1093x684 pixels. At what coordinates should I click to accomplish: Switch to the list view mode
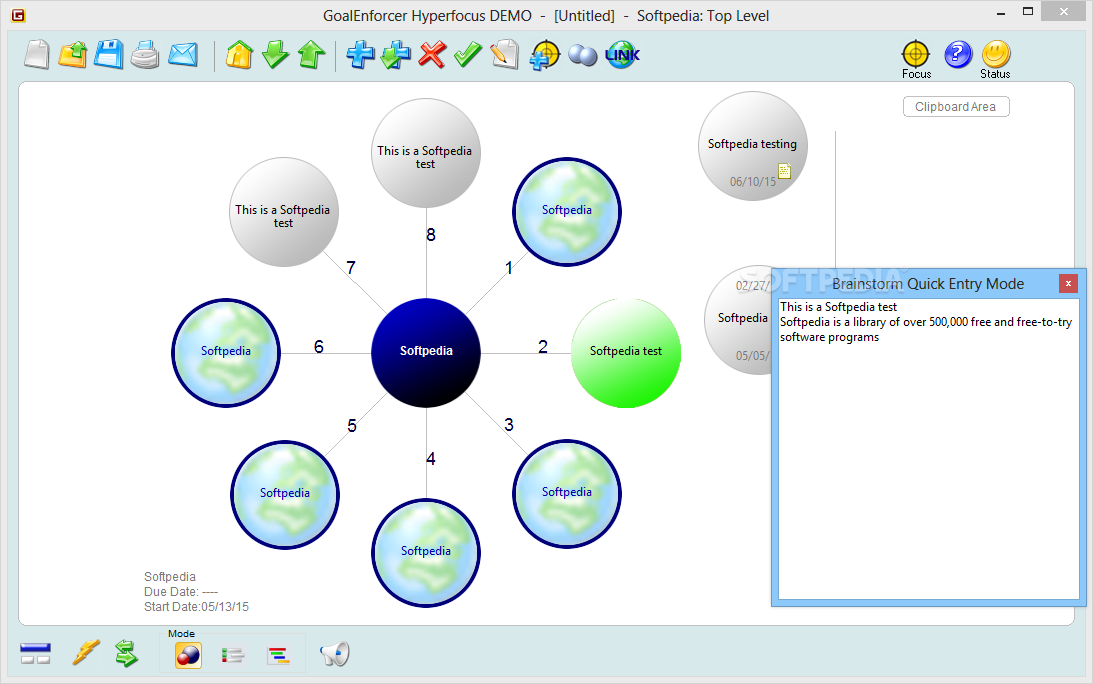click(x=233, y=655)
